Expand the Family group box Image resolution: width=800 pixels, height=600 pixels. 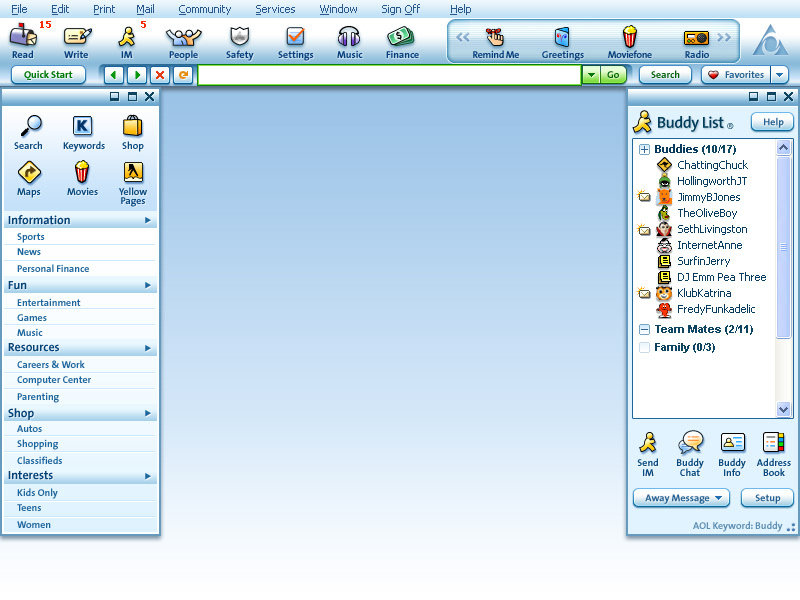coord(644,347)
